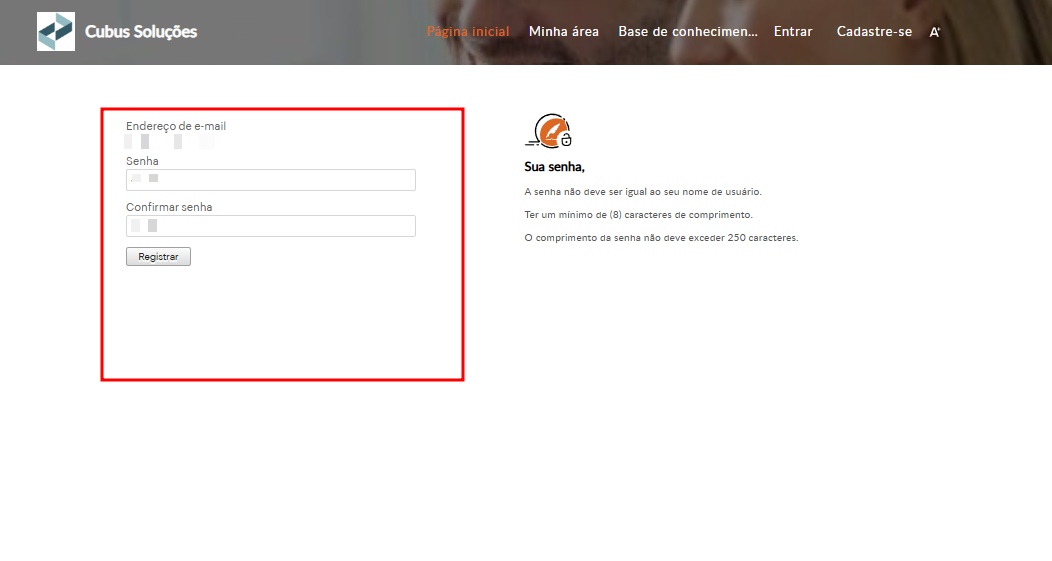1052x561 pixels.
Task: Click the rule about username equality
Action: click(643, 191)
